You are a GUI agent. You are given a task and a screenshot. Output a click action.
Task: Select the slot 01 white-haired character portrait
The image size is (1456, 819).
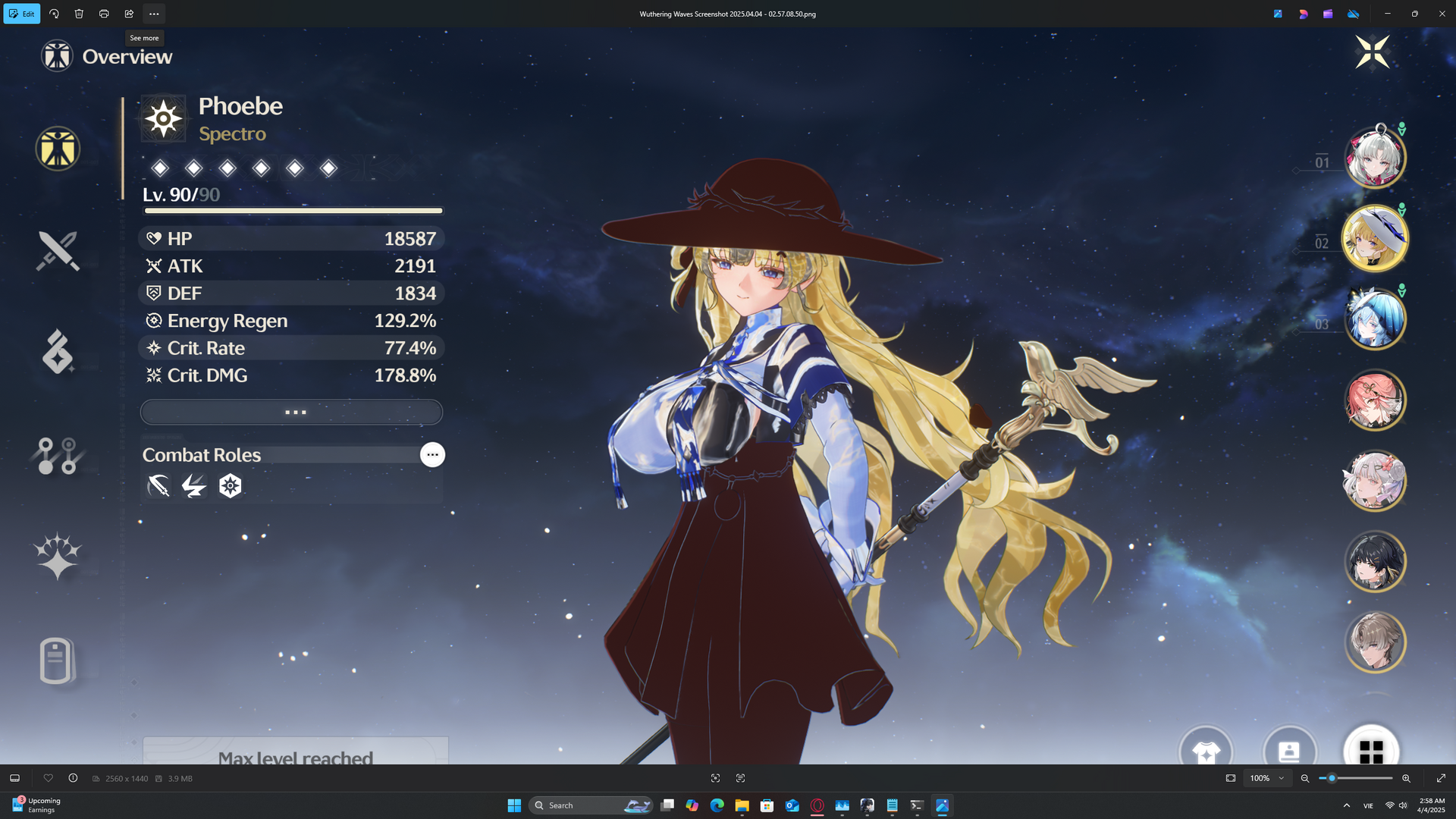point(1375,158)
